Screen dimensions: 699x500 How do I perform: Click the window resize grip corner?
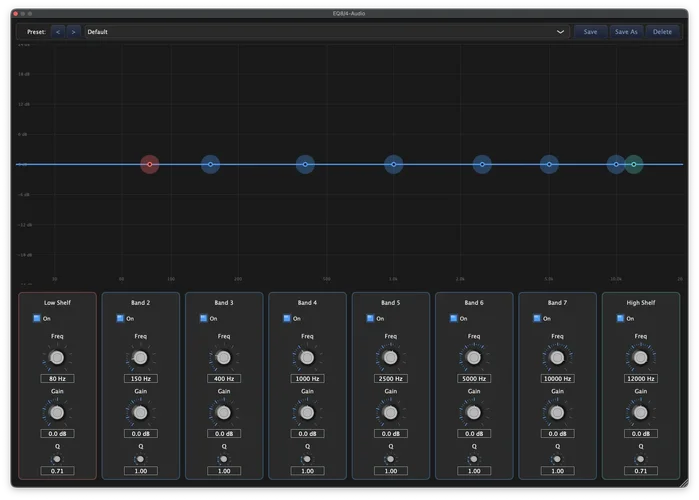pos(684,483)
